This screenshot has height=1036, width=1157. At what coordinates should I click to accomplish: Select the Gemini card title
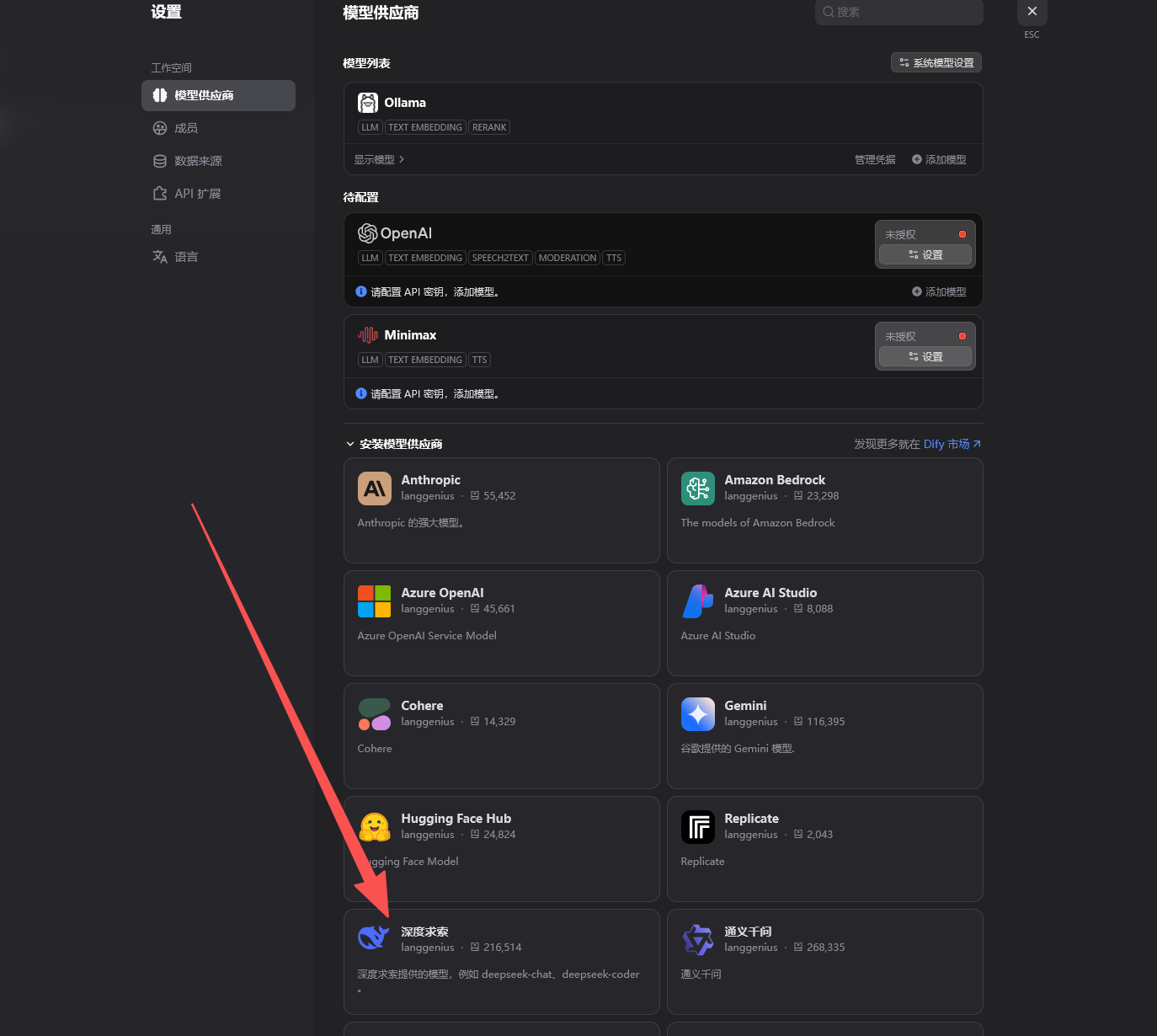point(745,706)
